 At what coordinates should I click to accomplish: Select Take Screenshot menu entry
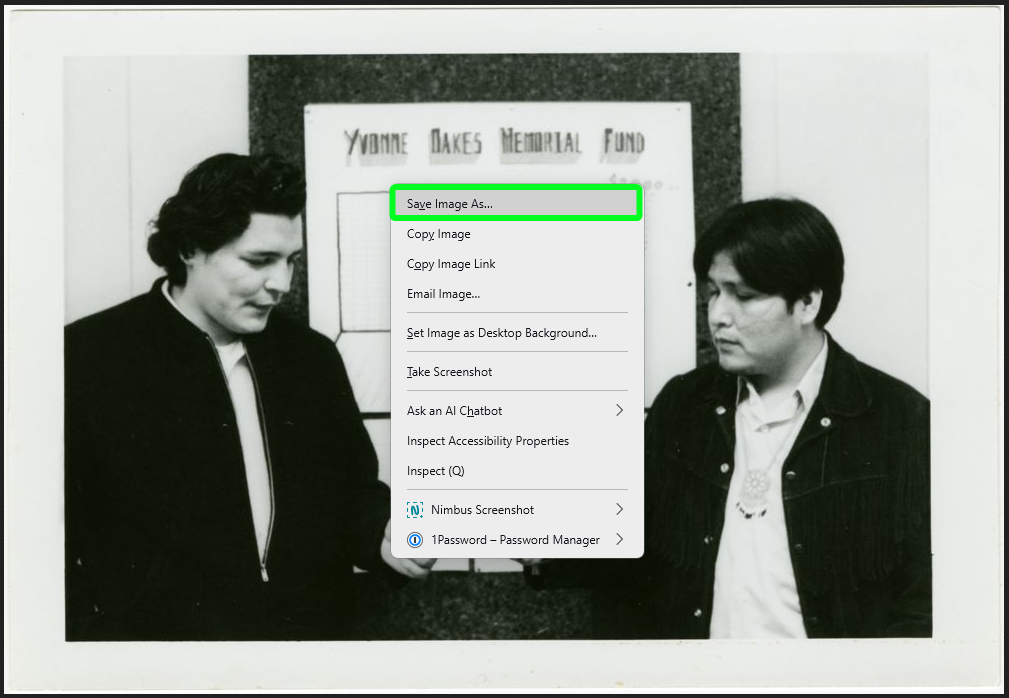pos(449,372)
